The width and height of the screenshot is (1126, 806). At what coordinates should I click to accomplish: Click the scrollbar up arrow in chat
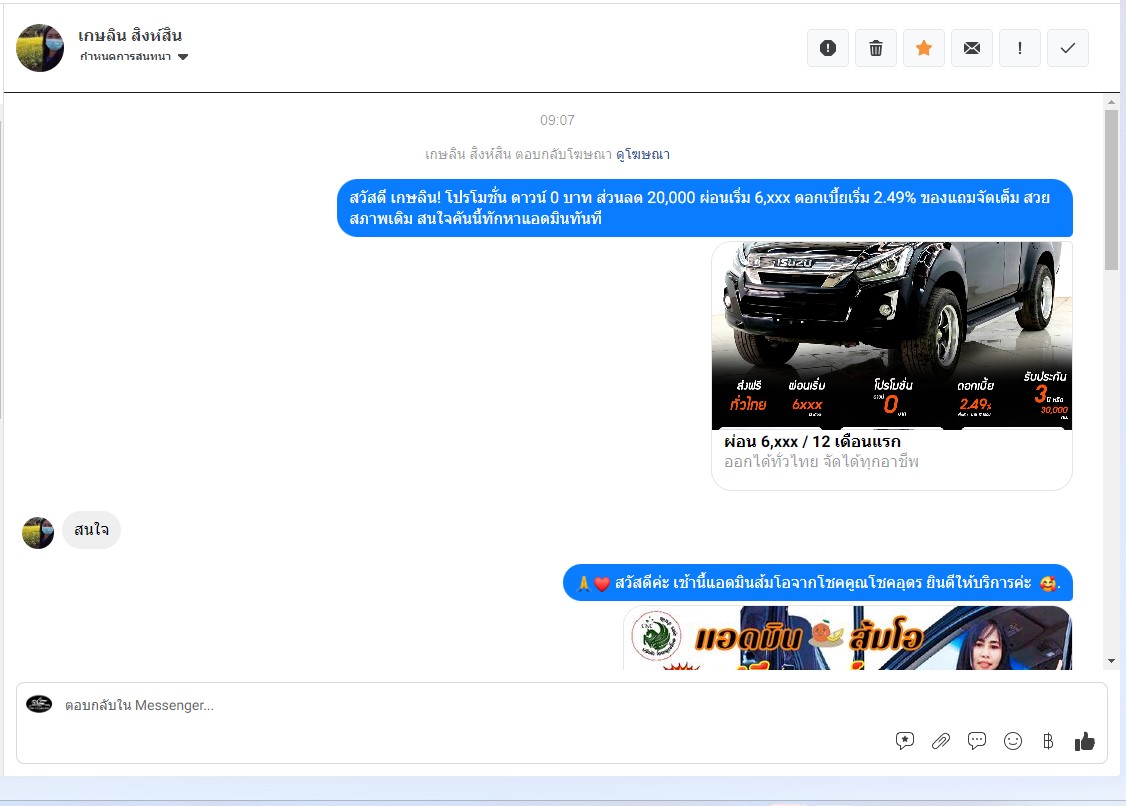point(1111,102)
